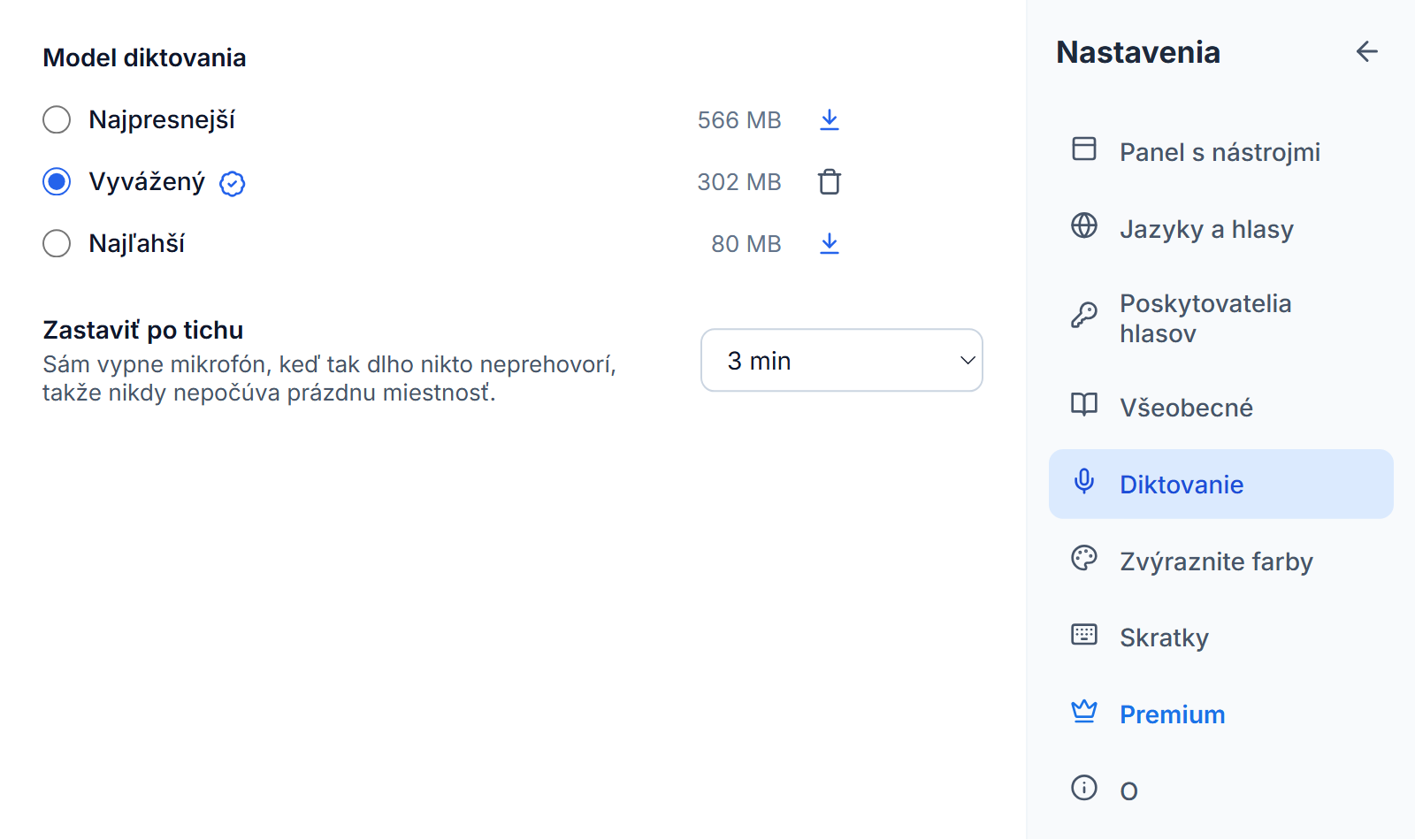The width and height of the screenshot is (1415, 840).
Task: Click the 302 MB size label
Action: [739, 182]
